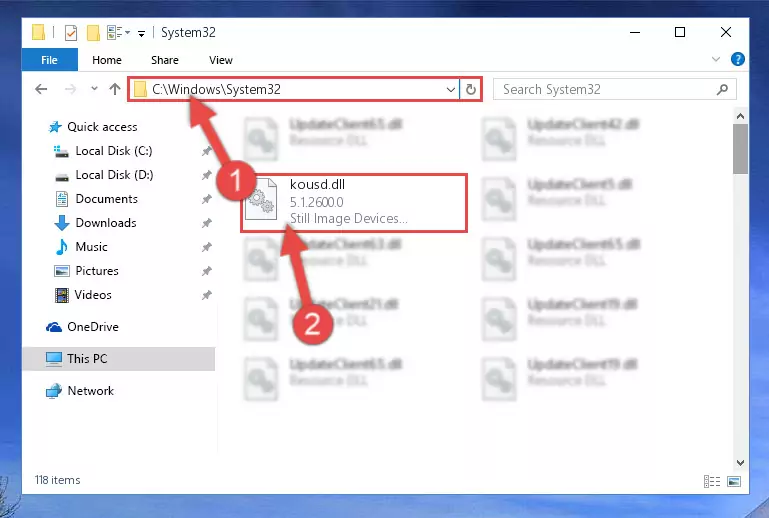Open the recent locations dropdown
The image size is (769, 518).
(94, 89)
